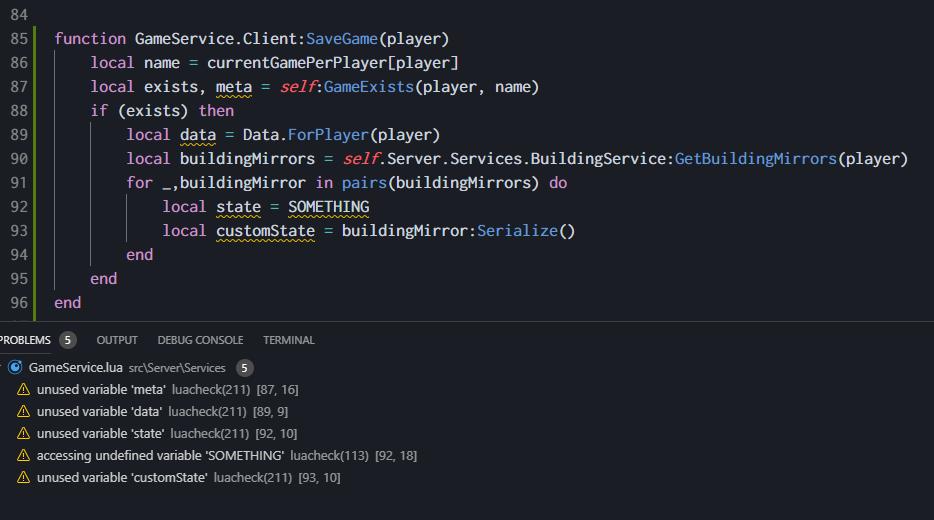Click warning icon for unused variable 'state'
The image size is (934, 520).
[23, 434]
